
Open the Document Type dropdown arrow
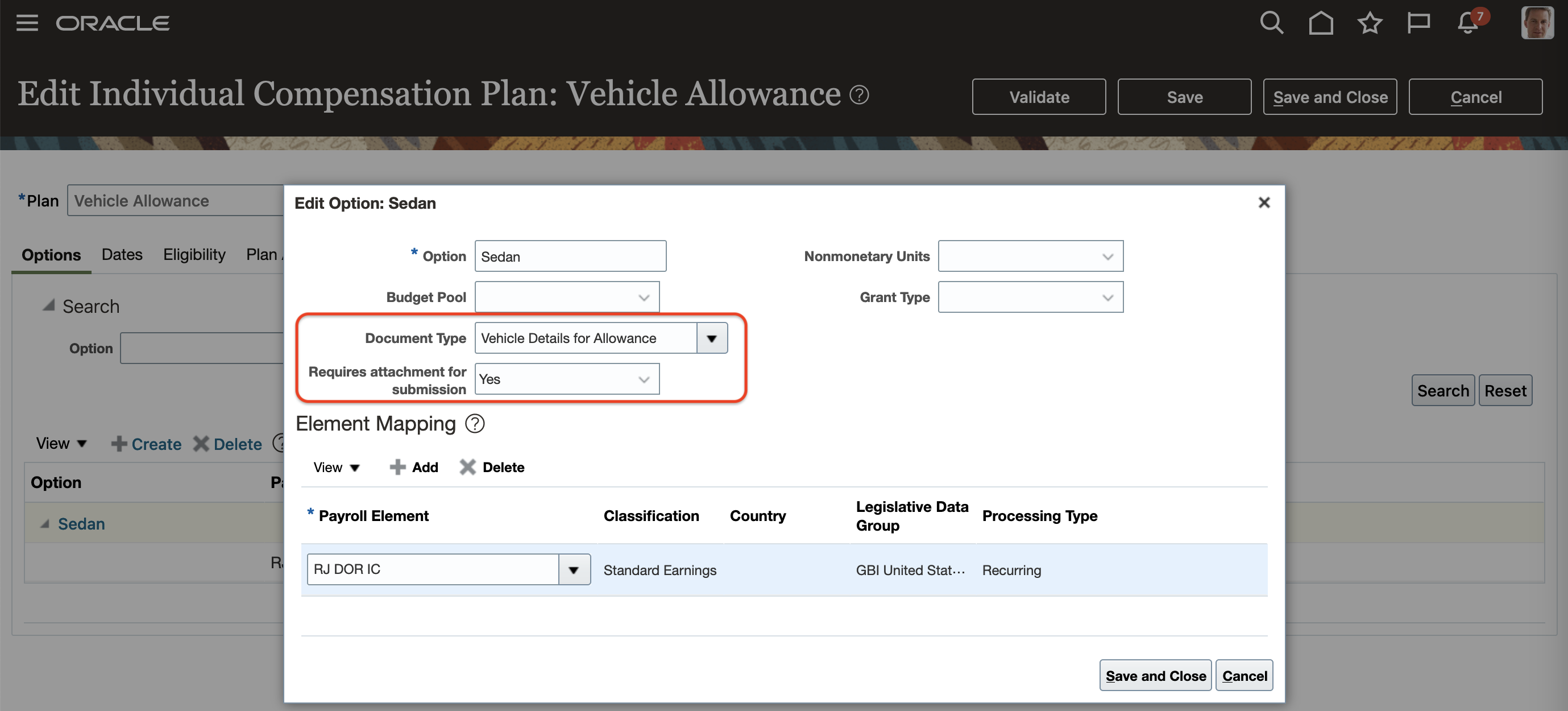point(712,338)
